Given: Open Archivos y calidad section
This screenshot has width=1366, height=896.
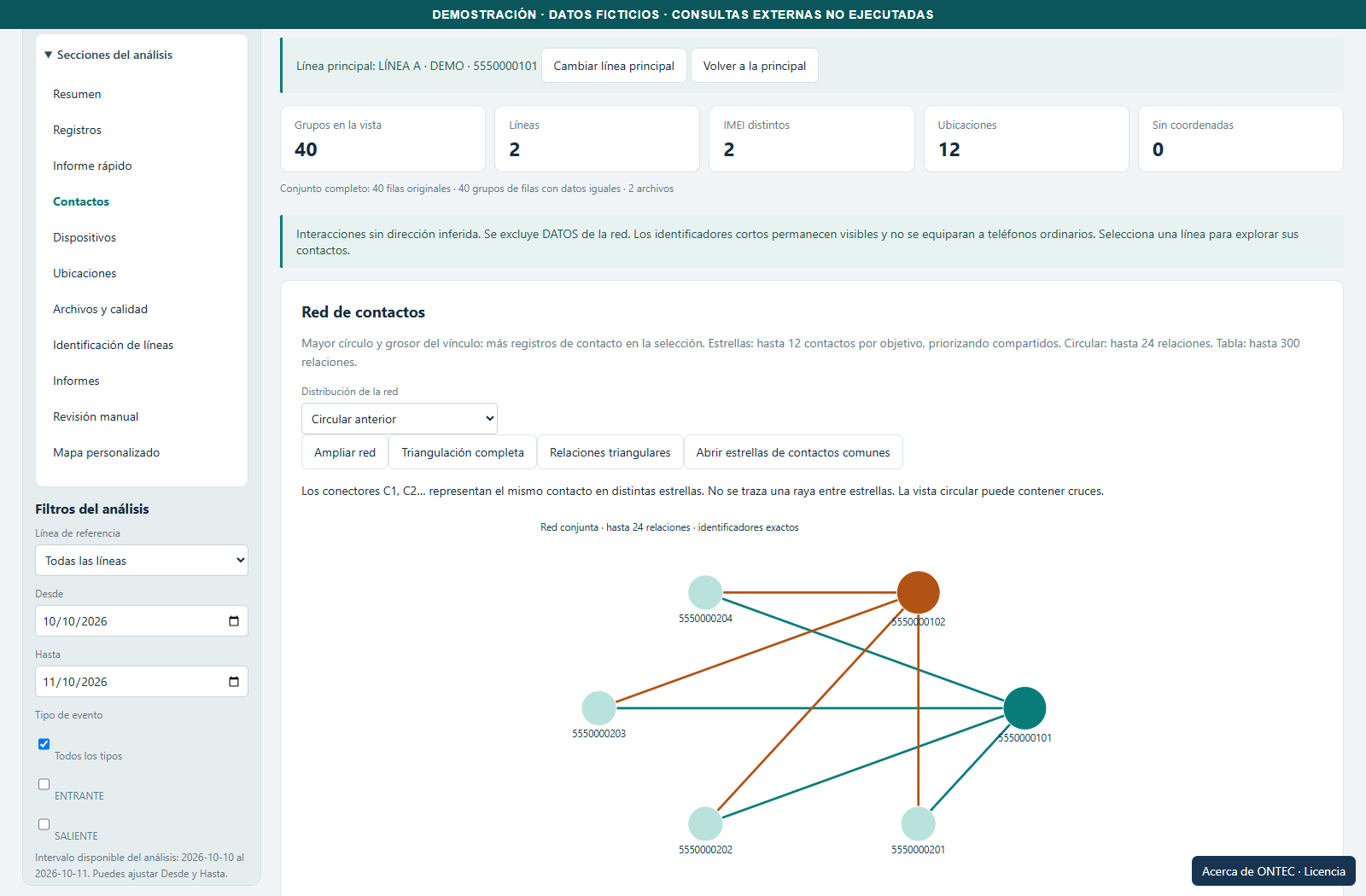Looking at the screenshot, I should tap(100, 309).
